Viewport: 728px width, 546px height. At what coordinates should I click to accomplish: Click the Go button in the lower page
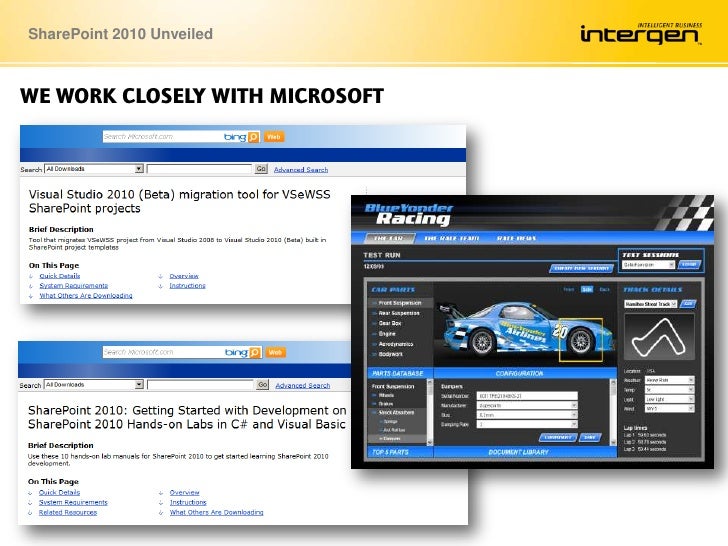[262, 384]
